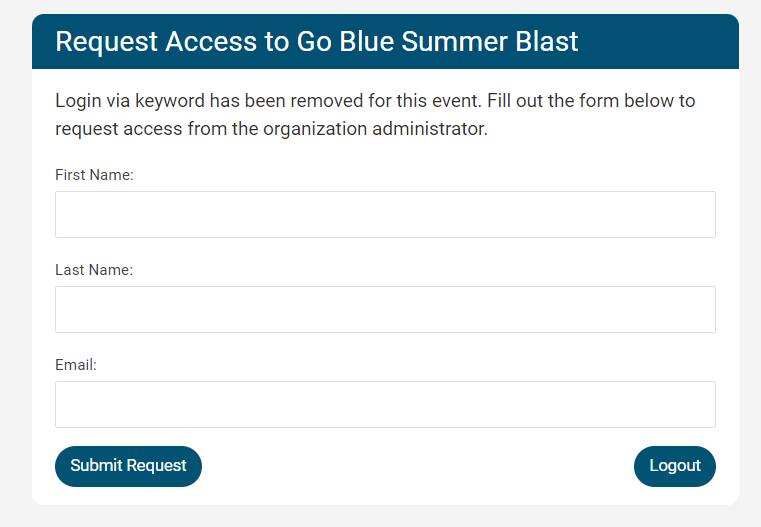Click "Go Blue" in the header title
Screen dimensions: 761x527
point(340,42)
